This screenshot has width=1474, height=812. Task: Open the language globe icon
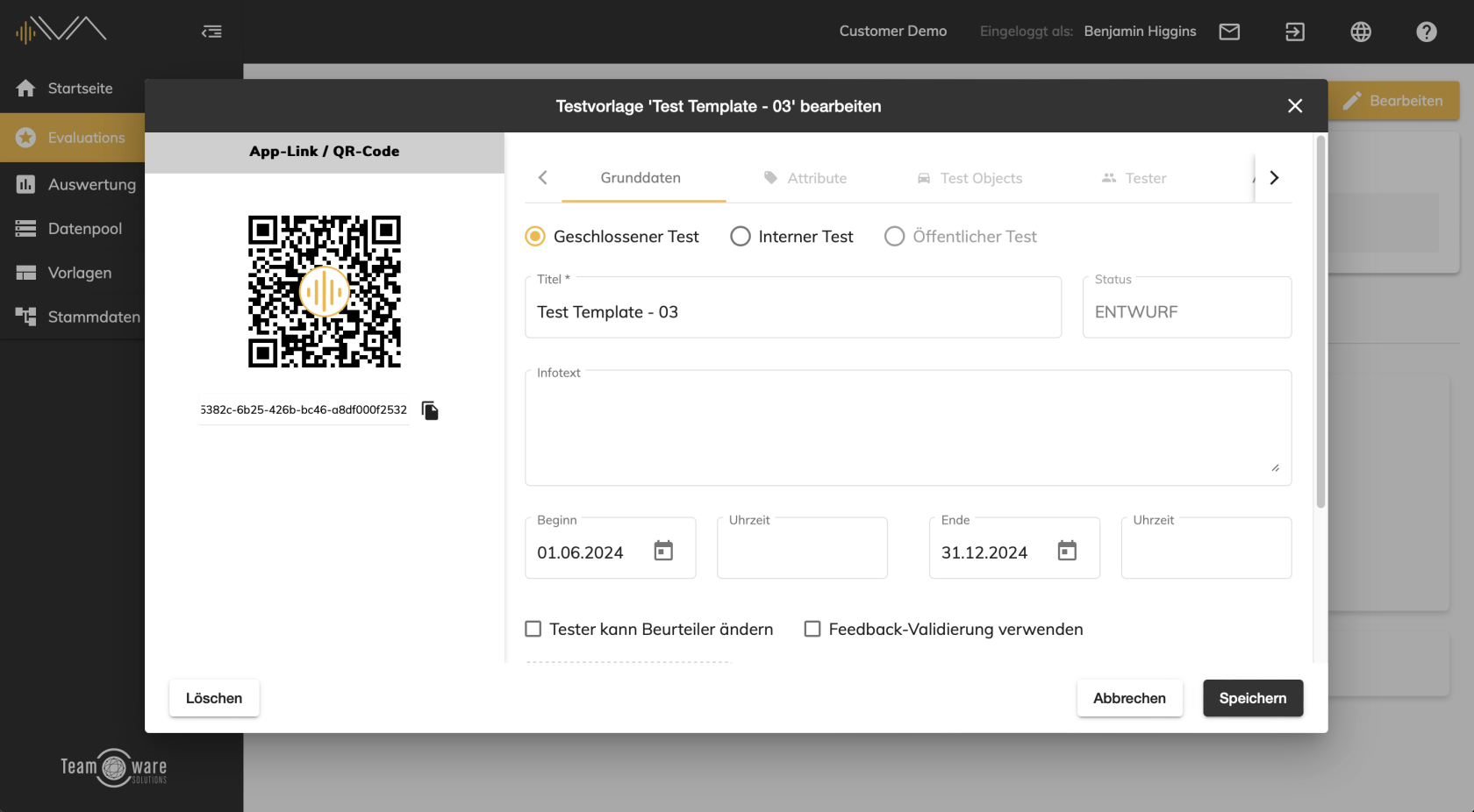pos(1361,32)
